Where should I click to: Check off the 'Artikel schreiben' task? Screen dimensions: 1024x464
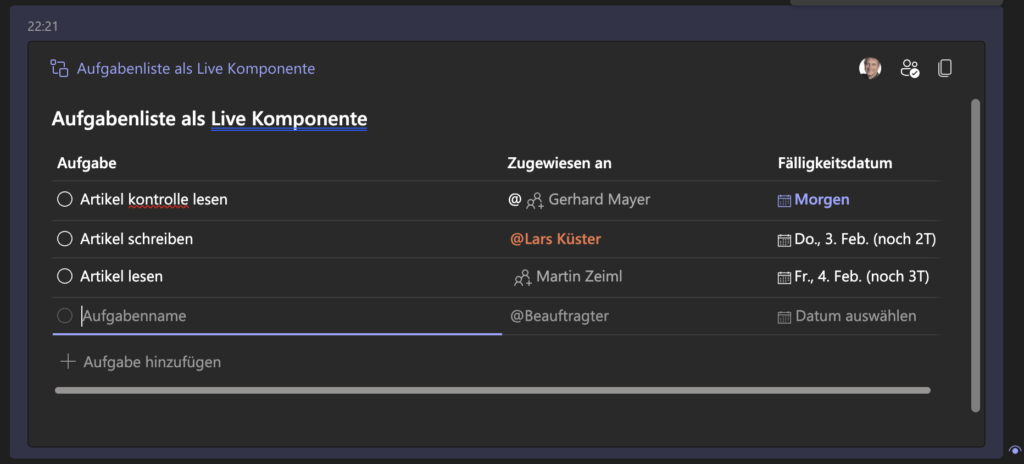(x=65, y=239)
